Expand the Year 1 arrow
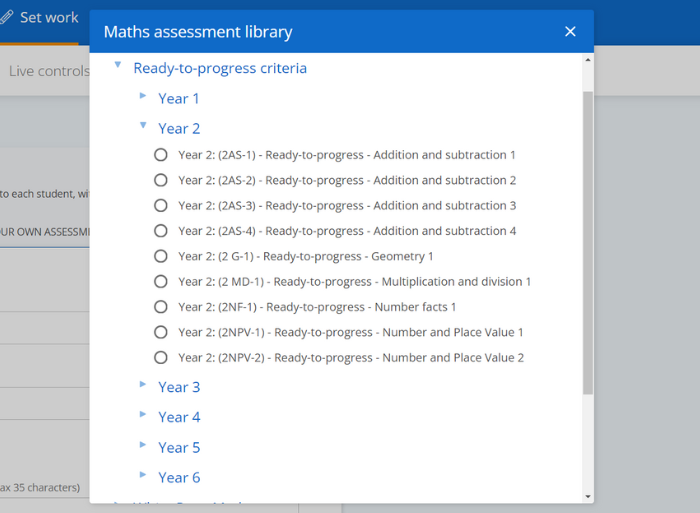 [x=143, y=96]
